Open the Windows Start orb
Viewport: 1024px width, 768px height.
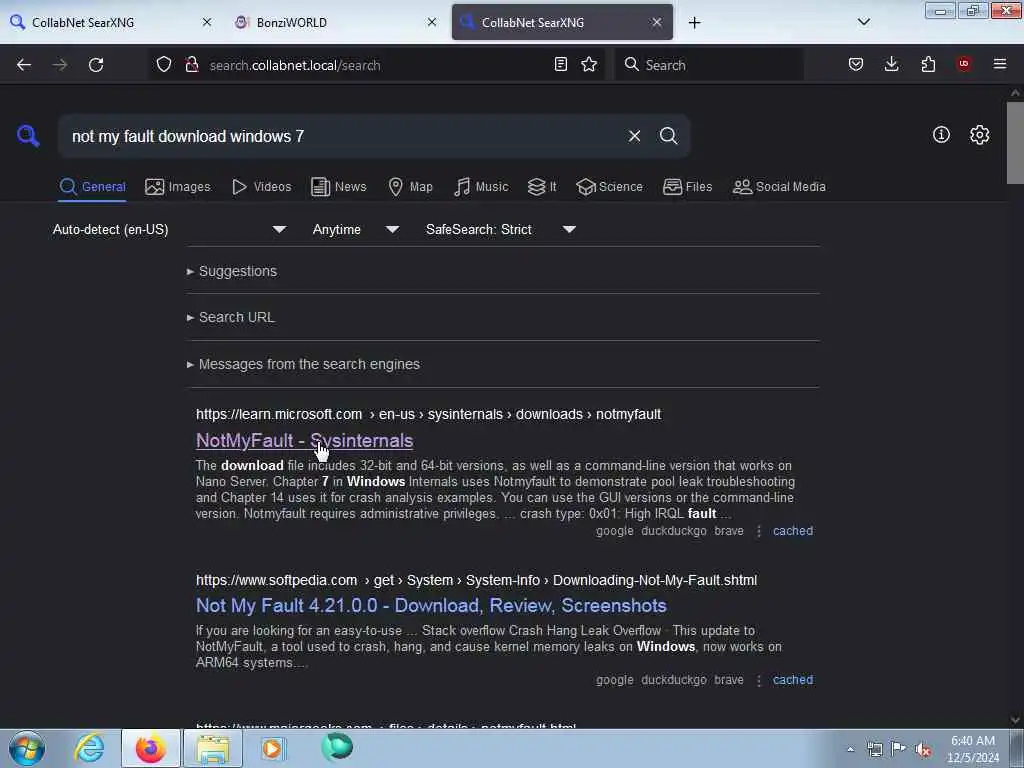pos(27,748)
